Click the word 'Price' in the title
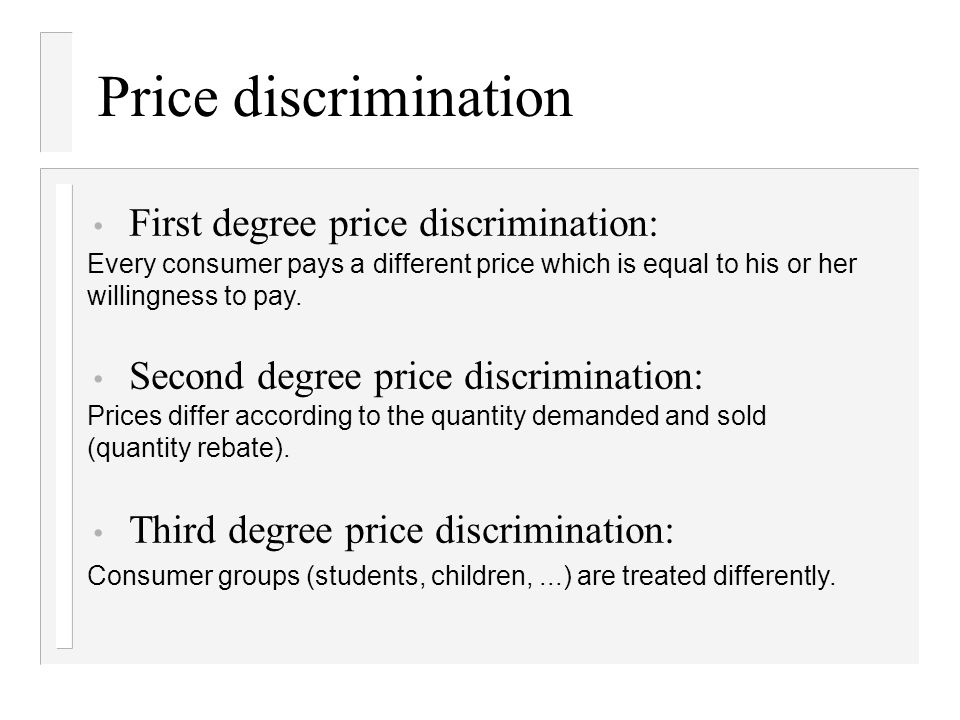The height and width of the screenshot is (720, 960). pos(158,98)
